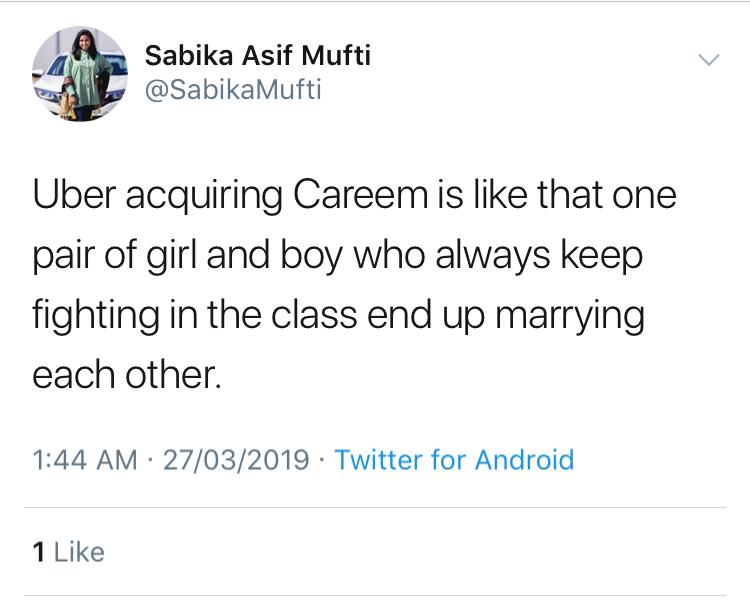The width and height of the screenshot is (750, 611).
Task: Click the bold number 1 beside Like
Action: (x=39, y=552)
